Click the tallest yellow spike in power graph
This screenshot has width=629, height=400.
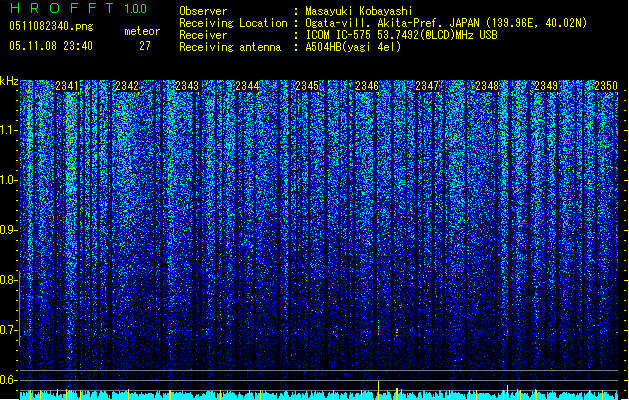point(378,390)
